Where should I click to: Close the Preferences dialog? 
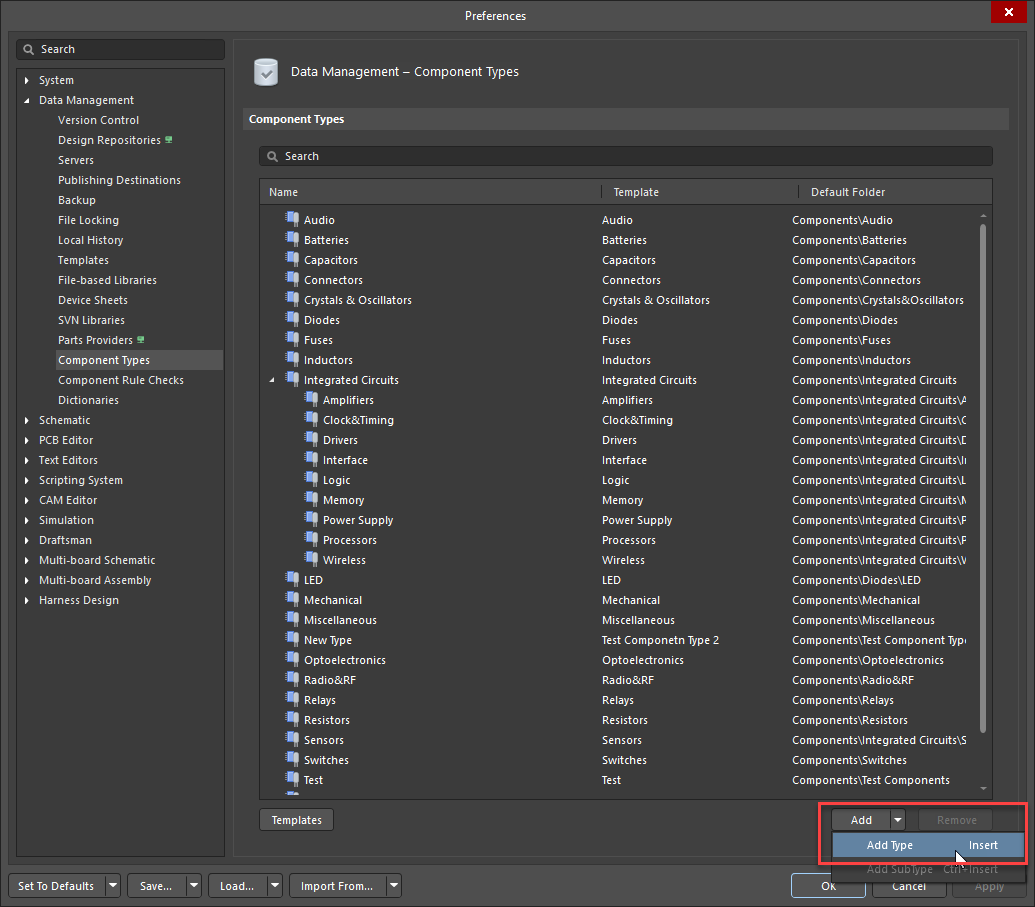click(x=1009, y=12)
